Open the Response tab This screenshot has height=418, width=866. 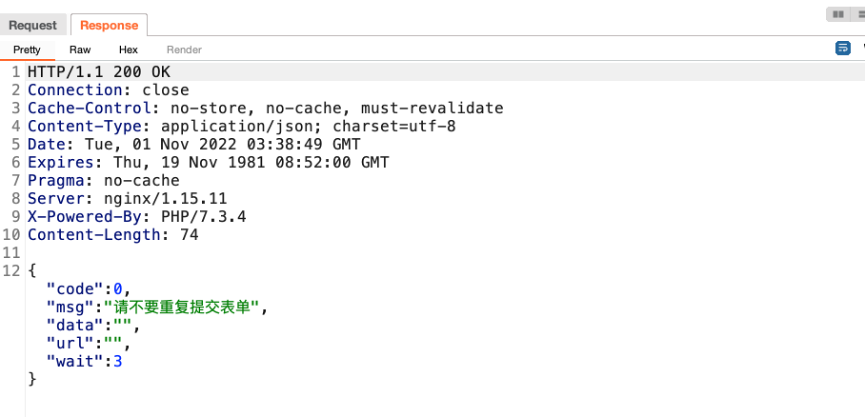[109, 25]
